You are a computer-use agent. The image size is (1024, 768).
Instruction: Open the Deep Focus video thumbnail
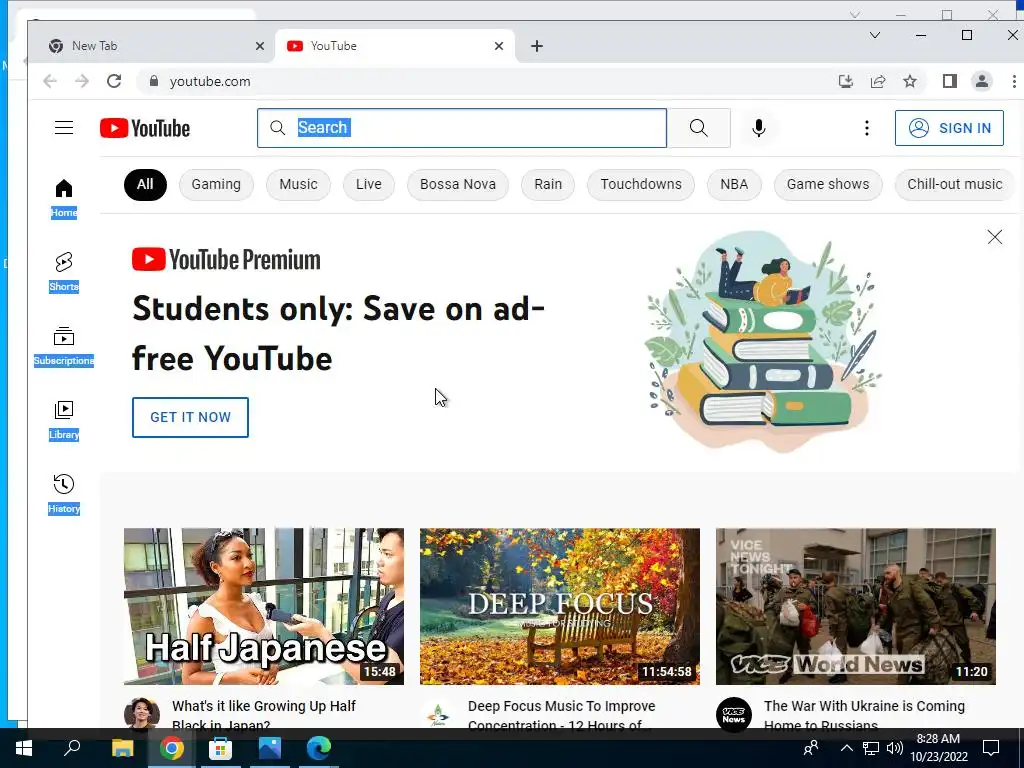pos(560,606)
